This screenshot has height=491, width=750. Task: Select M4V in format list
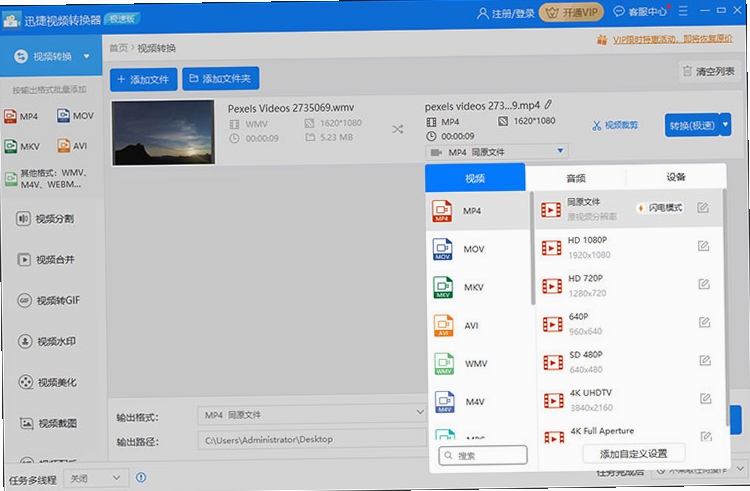pos(481,402)
